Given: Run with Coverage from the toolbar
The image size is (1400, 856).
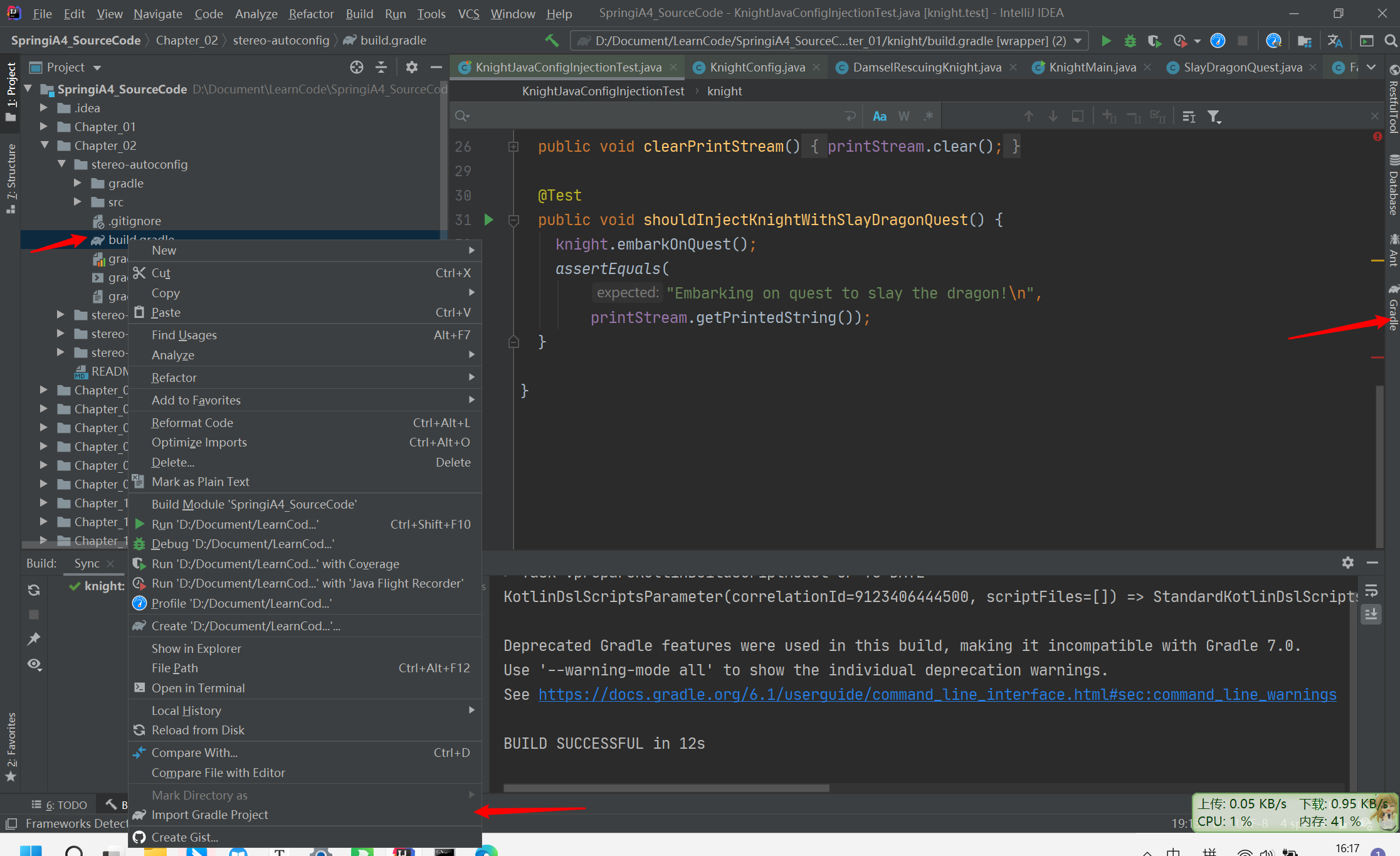Looking at the screenshot, I should click(x=1154, y=41).
